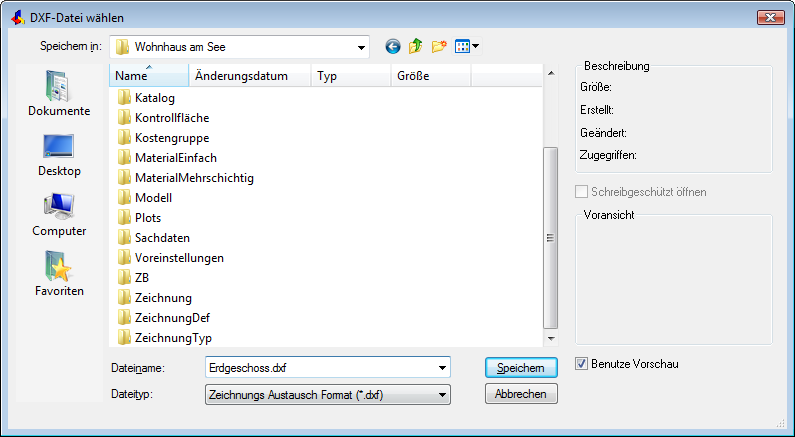Expand the Dateityp format dropdown

[442, 394]
